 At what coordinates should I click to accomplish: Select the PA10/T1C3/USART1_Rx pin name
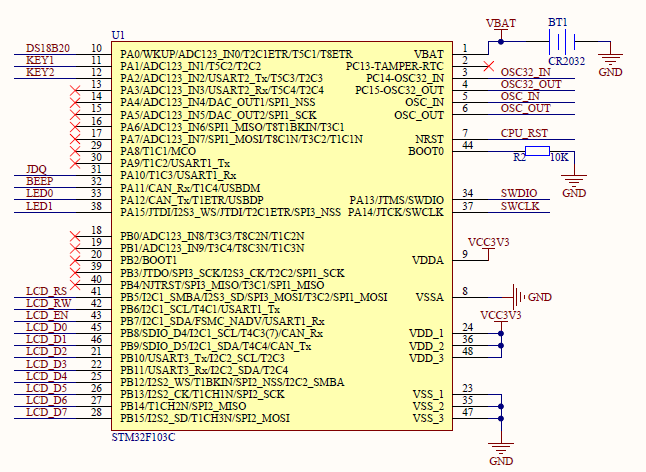click(x=178, y=175)
